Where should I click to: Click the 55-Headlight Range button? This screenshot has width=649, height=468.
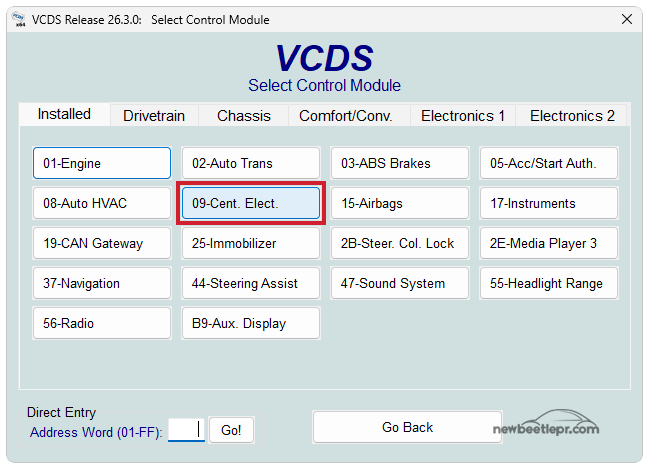point(549,283)
